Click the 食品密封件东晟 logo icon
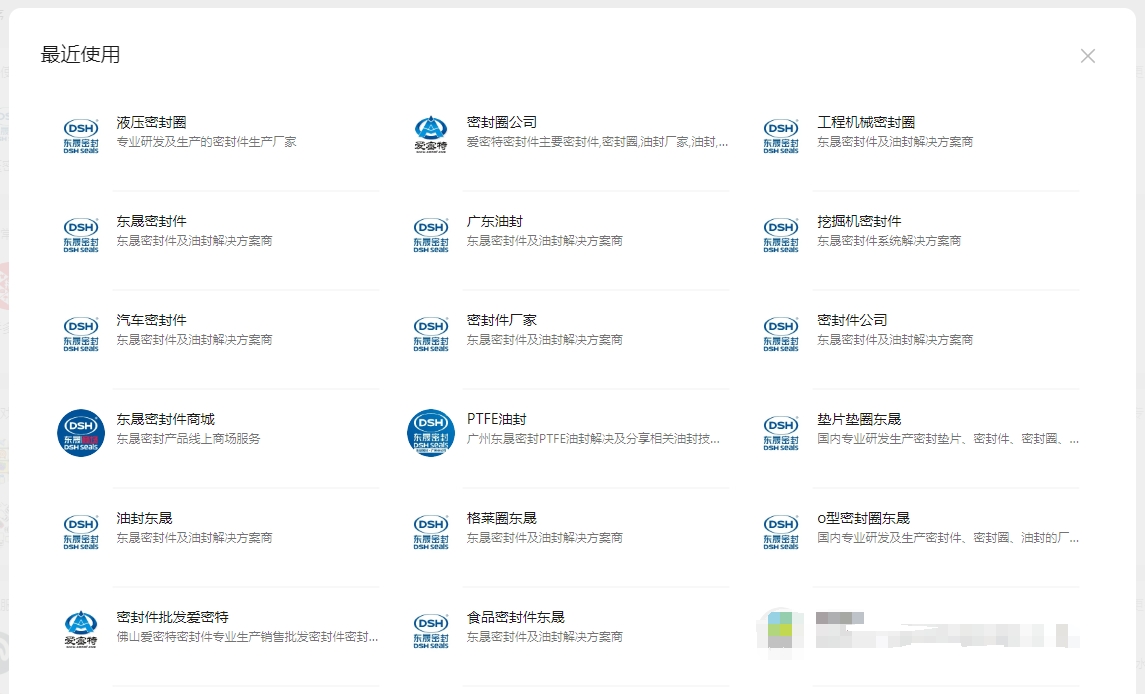Viewport: 1145px width, 694px height. [x=430, y=631]
